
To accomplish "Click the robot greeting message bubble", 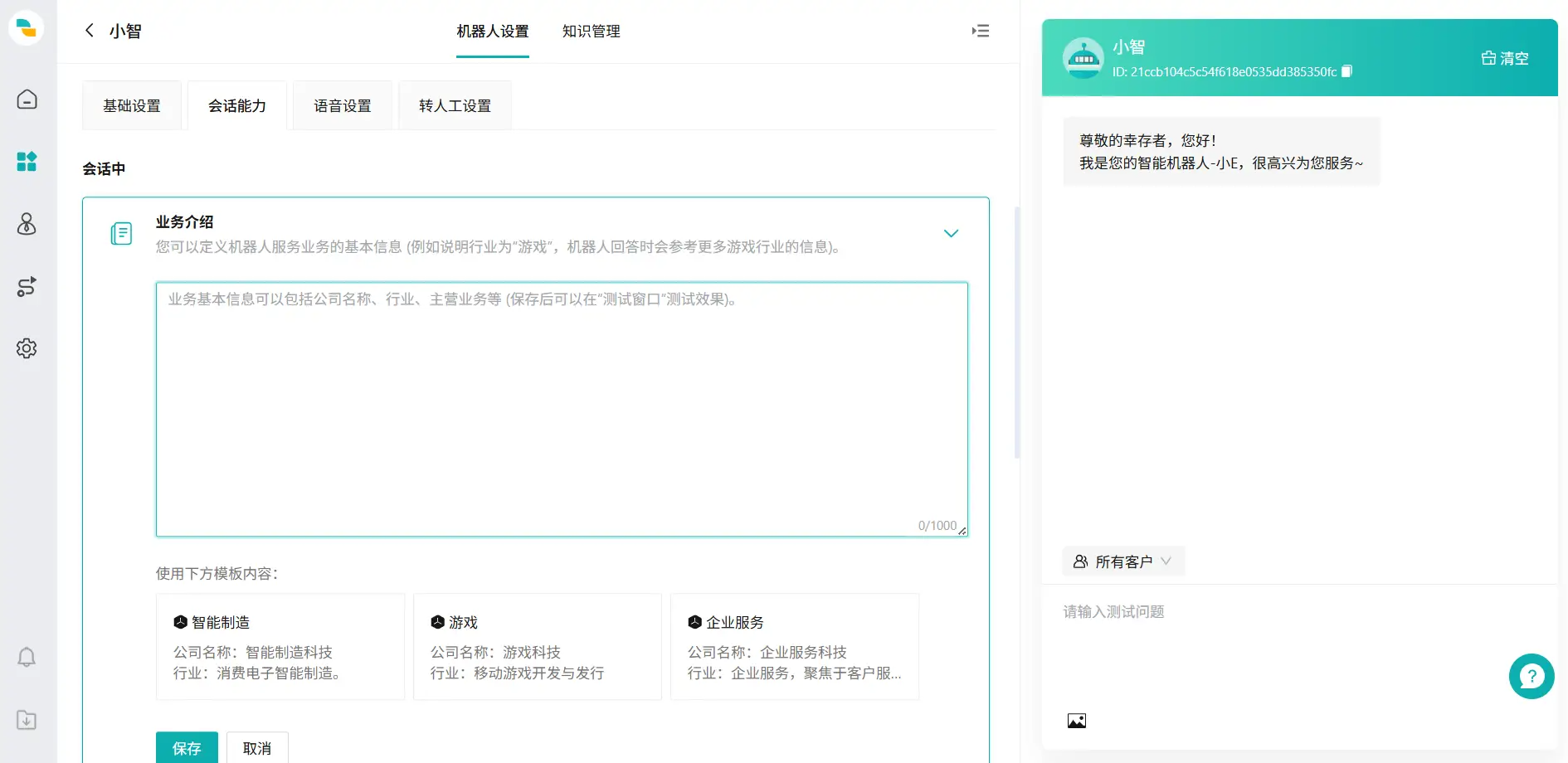I will [x=1221, y=152].
